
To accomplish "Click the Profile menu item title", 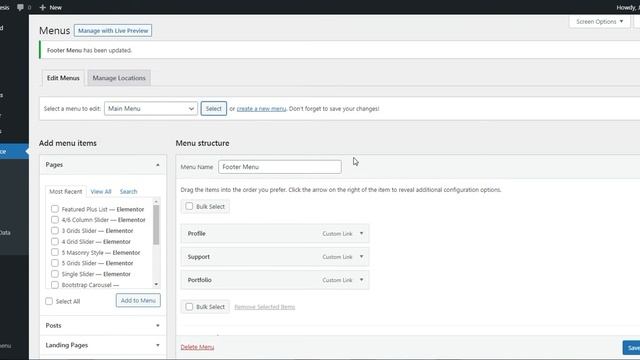I will click(197, 233).
